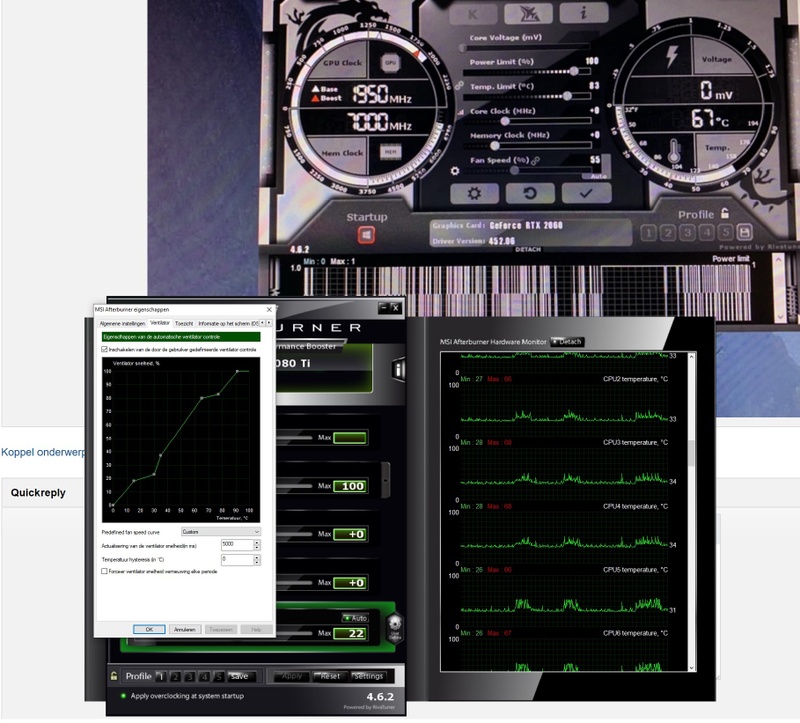This screenshot has height=723, width=800.
Task: Click the Memory Clock slider handle
Action: (x=494, y=145)
